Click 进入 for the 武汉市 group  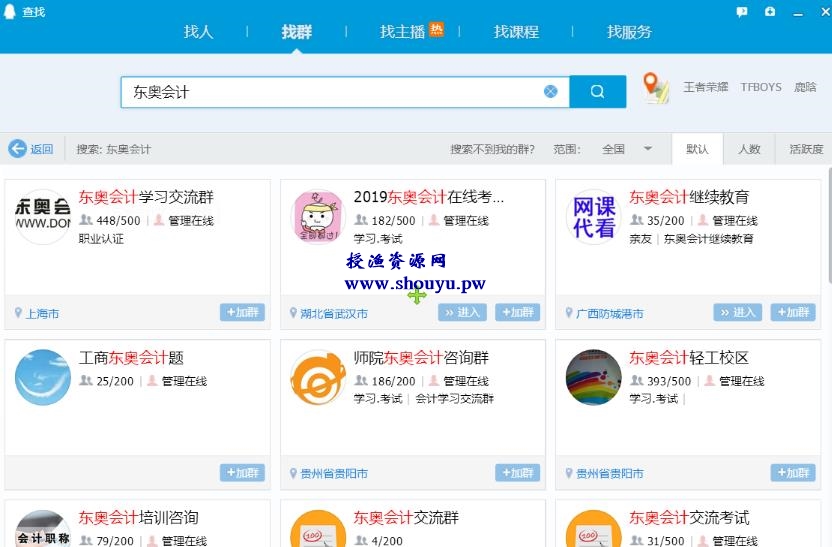[462, 312]
